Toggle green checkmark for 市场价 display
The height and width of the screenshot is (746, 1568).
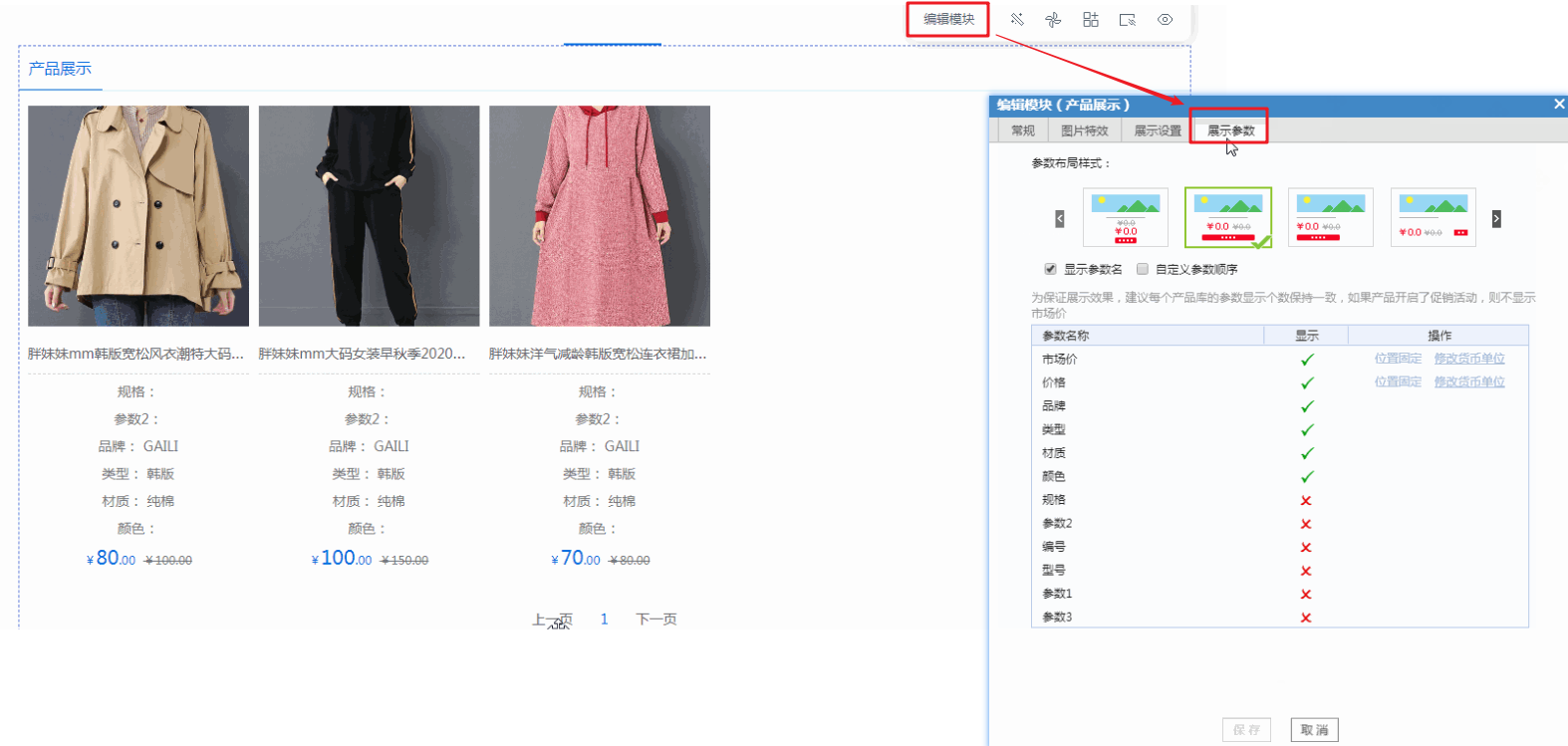pyautogui.click(x=1307, y=360)
